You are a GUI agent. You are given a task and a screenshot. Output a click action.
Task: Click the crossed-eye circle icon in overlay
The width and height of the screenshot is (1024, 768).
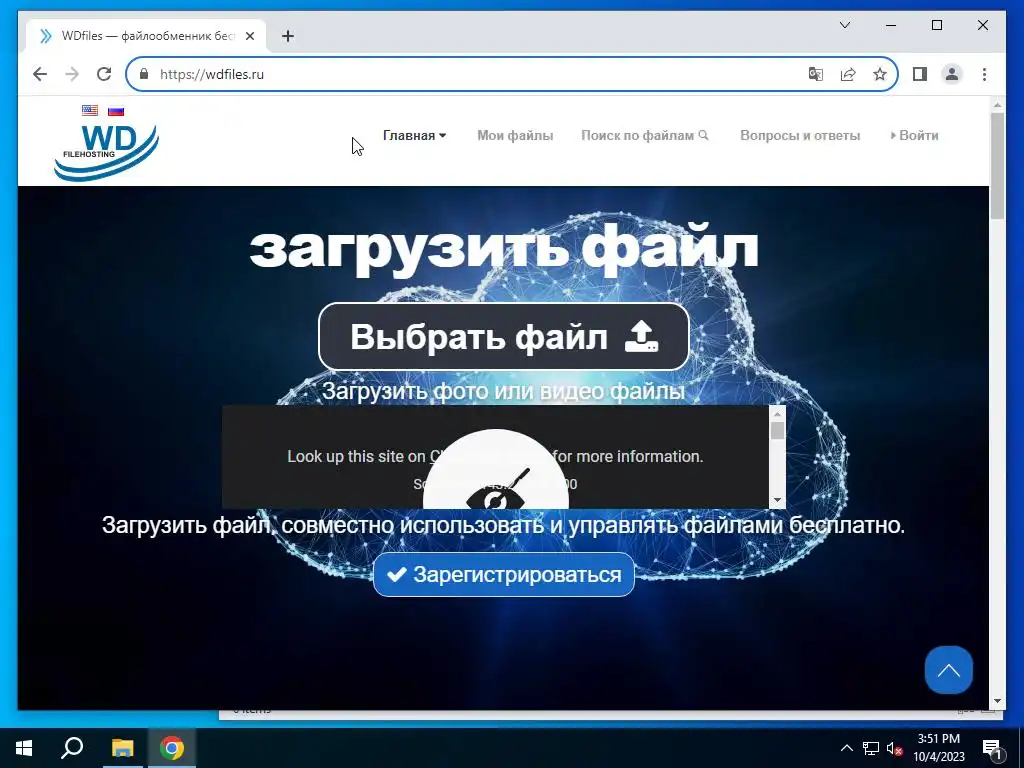(496, 470)
